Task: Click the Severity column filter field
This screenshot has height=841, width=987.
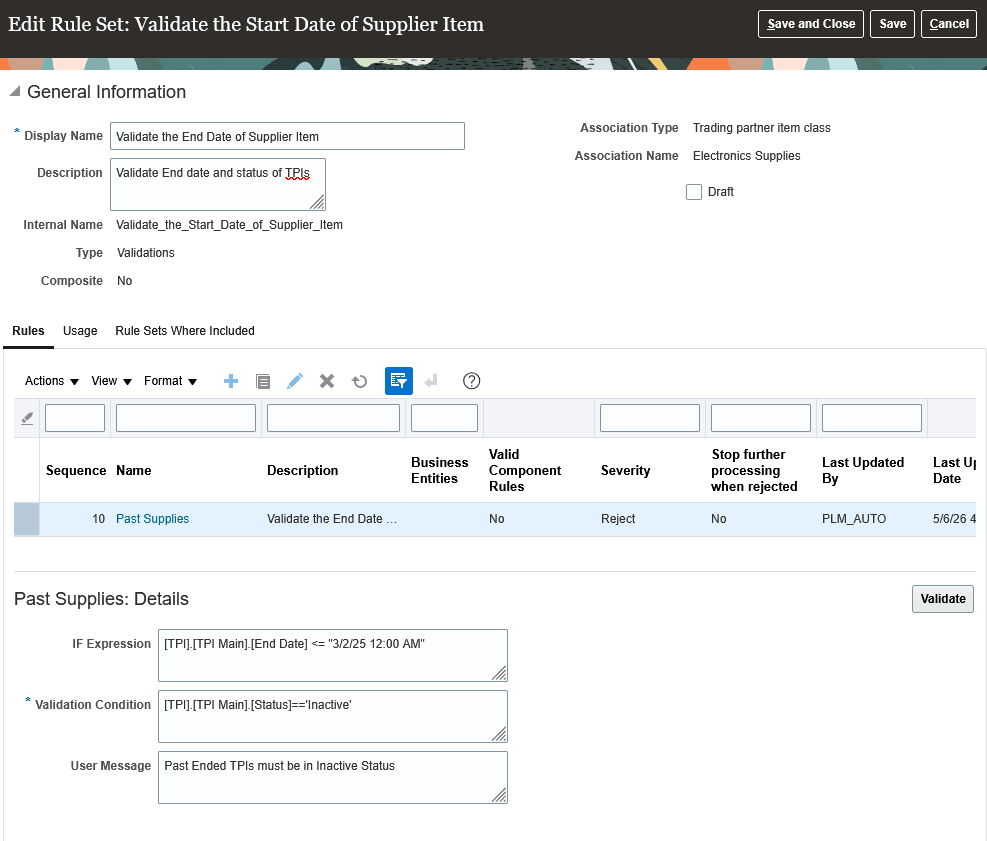Action: 650,418
